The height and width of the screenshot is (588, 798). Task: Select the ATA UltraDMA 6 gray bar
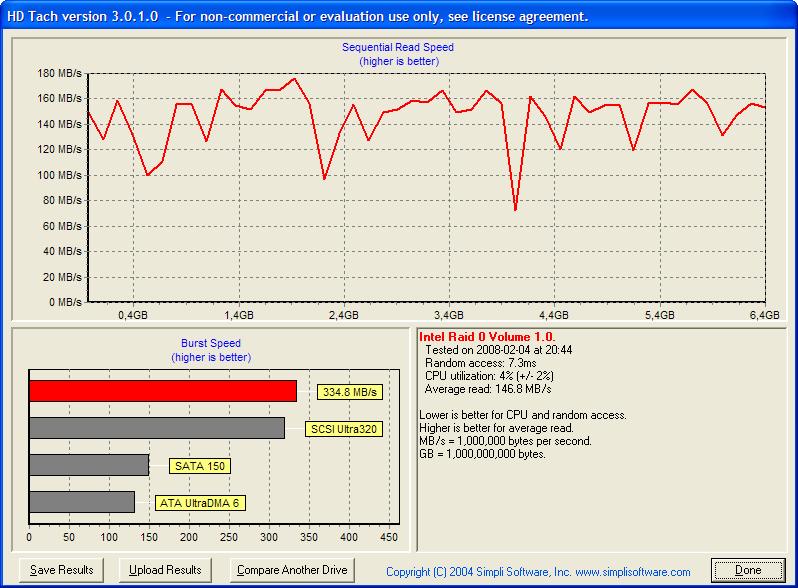pos(82,502)
